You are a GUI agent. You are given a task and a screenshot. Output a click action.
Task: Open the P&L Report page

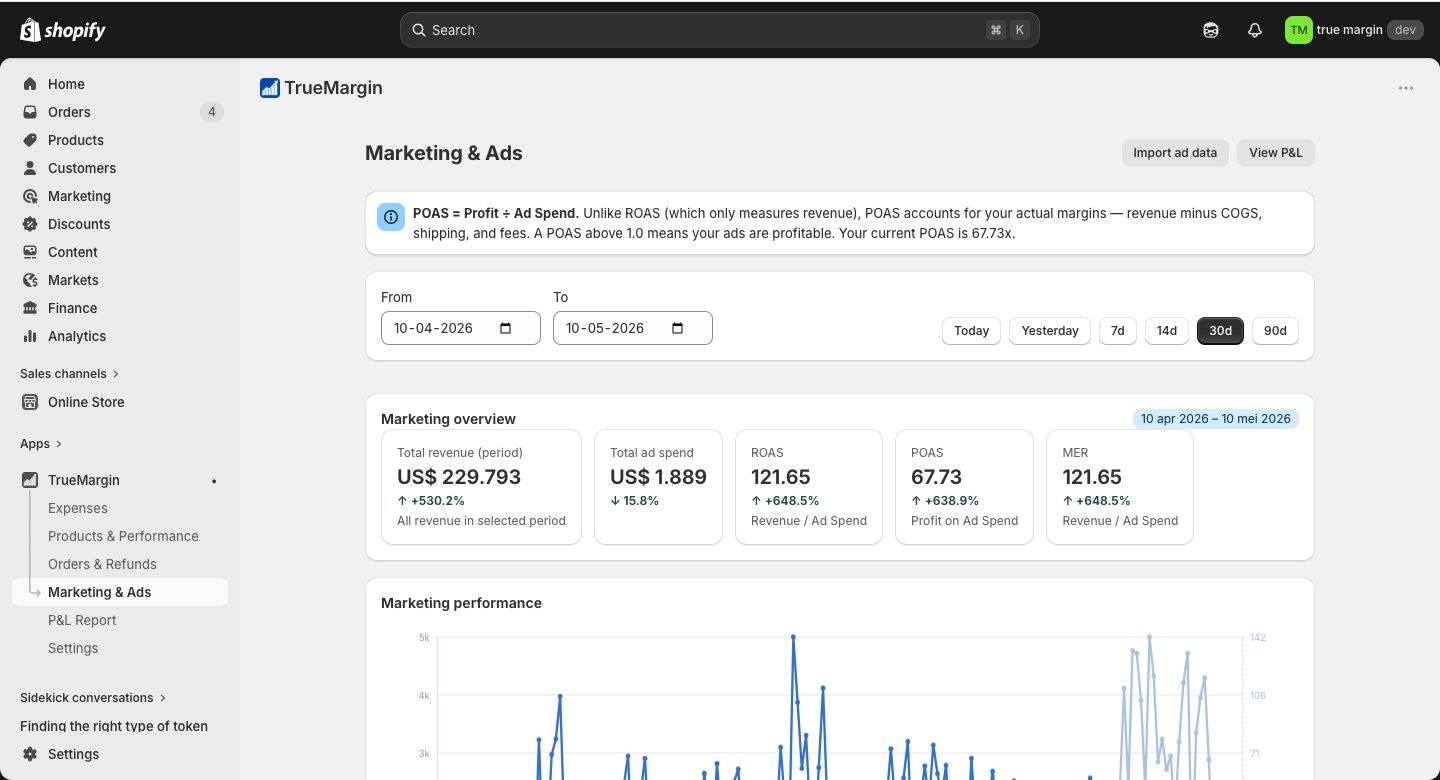pos(82,620)
